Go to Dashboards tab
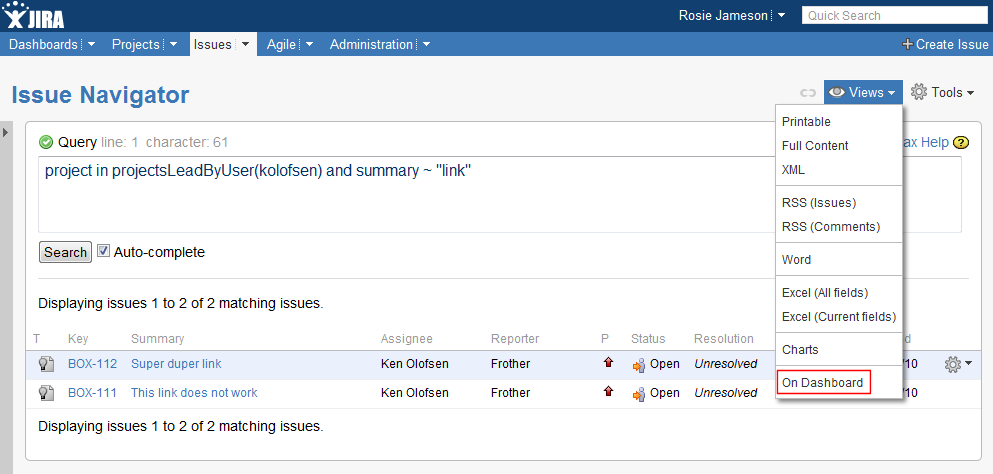This screenshot has height=474, width=993. (43, 44)
